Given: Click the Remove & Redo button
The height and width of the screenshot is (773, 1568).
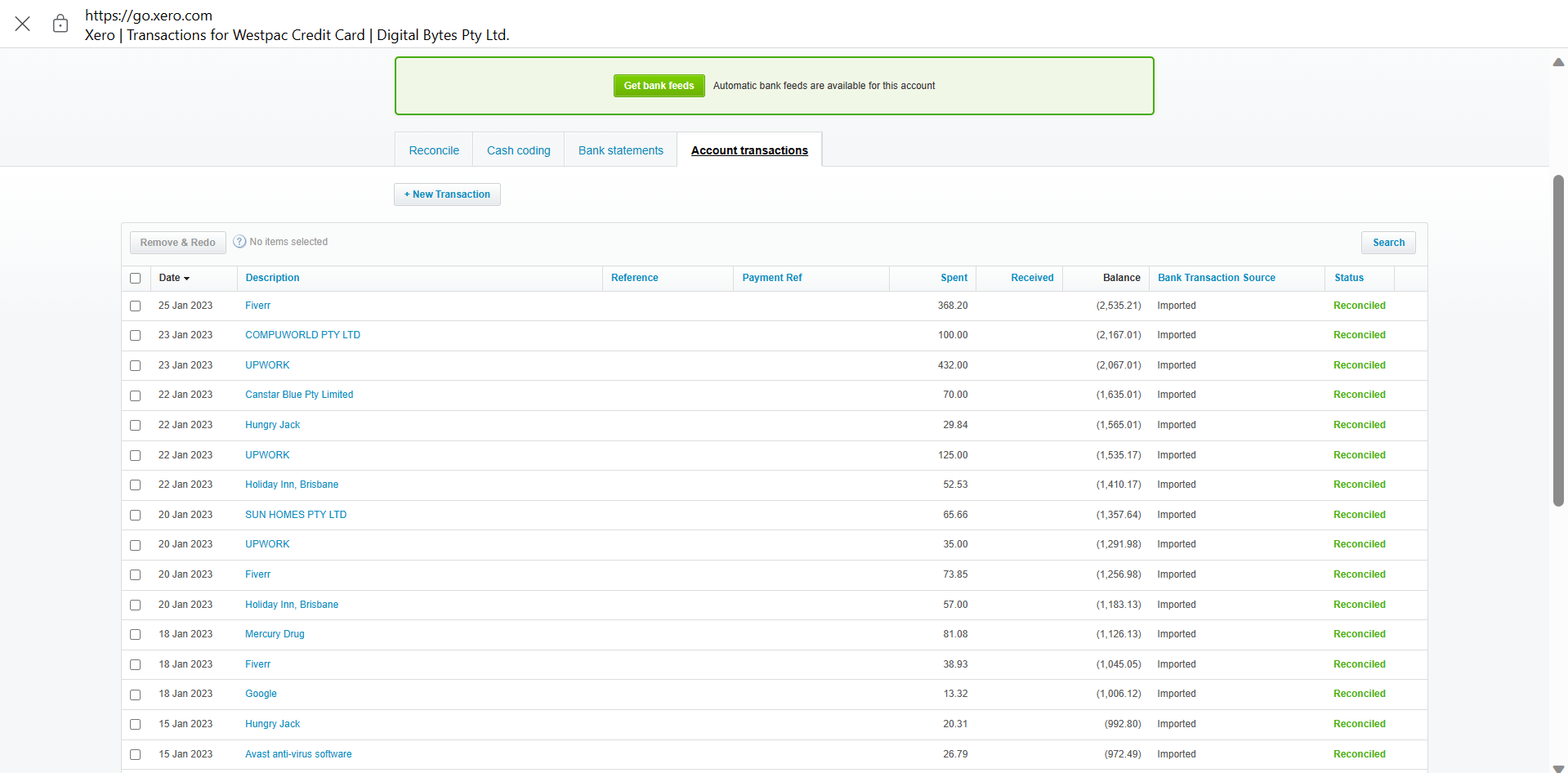Looking at the screenshot, I should click(178, 243).
